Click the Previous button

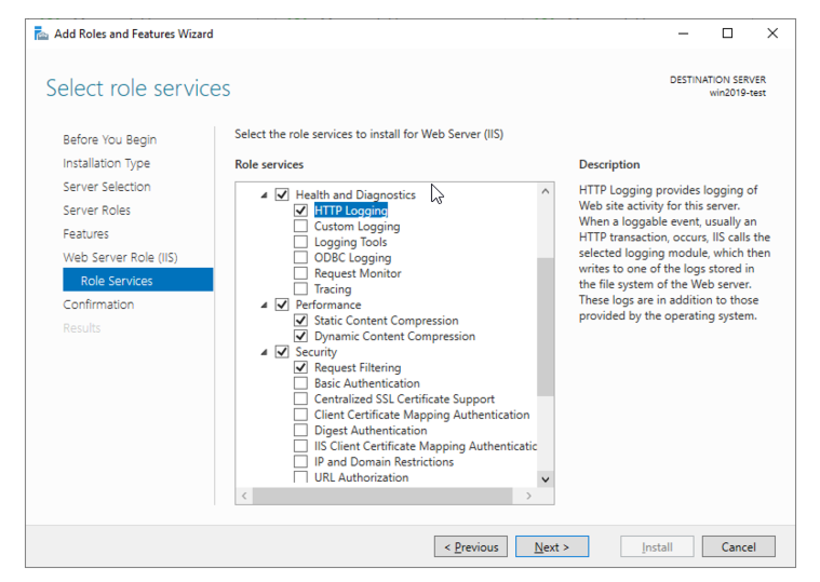pos(471,546)
